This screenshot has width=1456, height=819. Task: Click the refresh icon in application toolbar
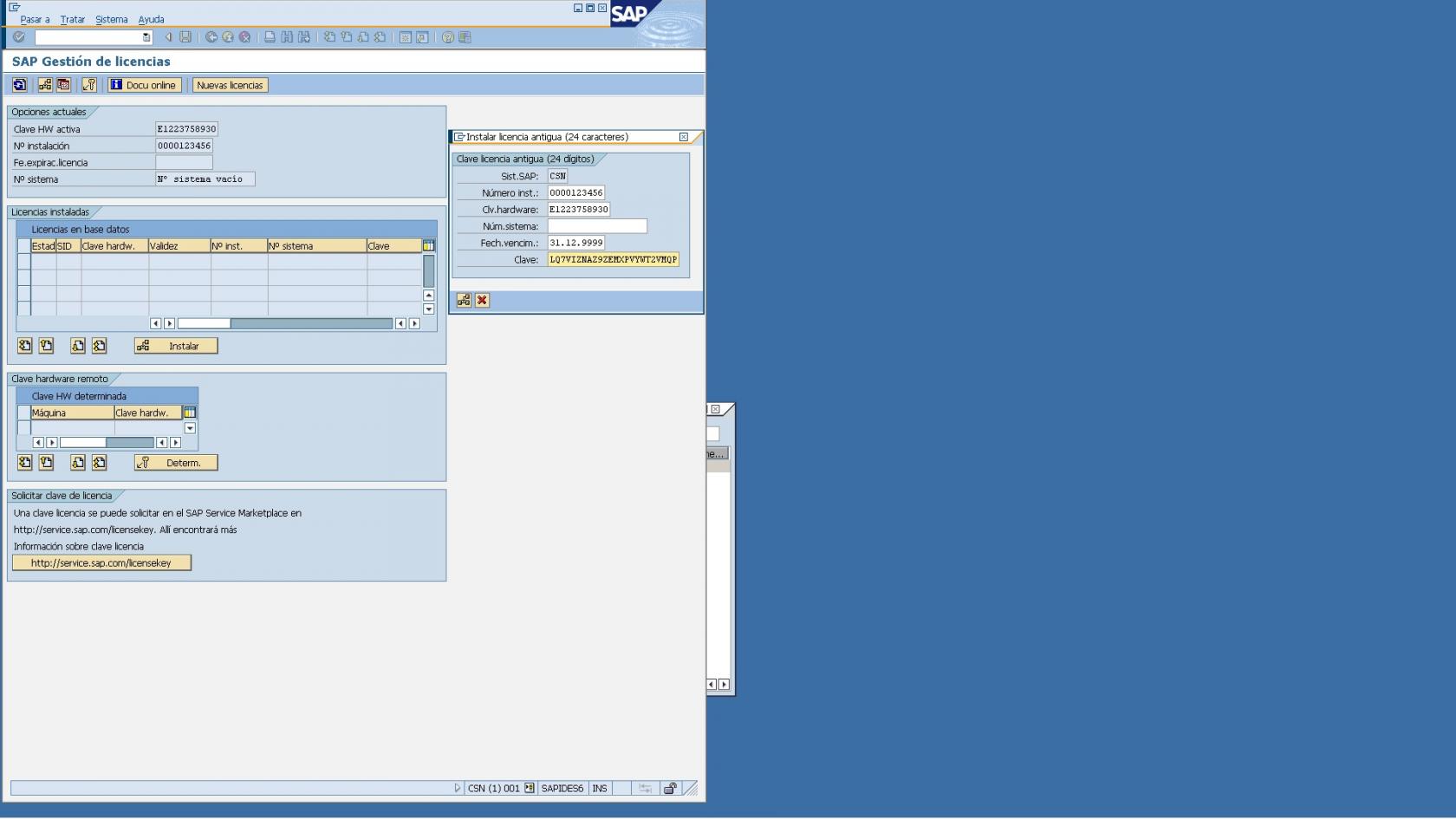19,85
